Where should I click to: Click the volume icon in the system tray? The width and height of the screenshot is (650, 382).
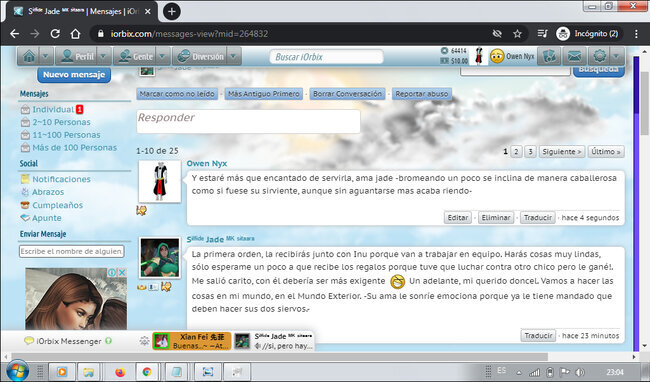(x=580, y=372)
